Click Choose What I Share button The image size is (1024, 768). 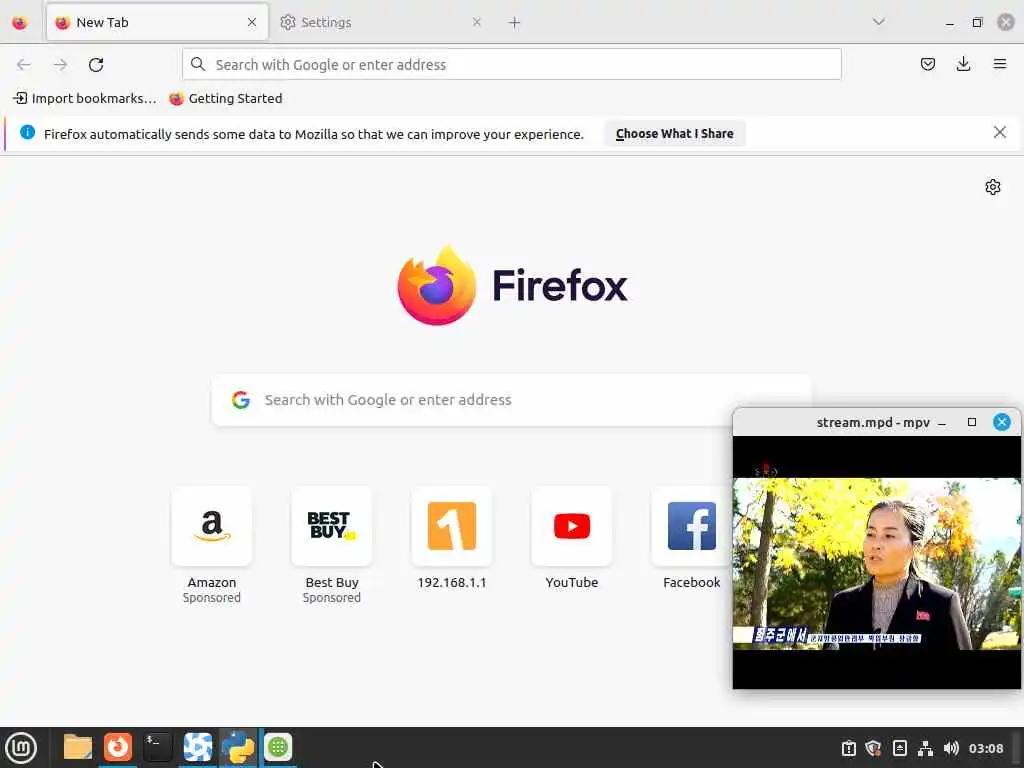pyautogui.click(x=675, y=134)
